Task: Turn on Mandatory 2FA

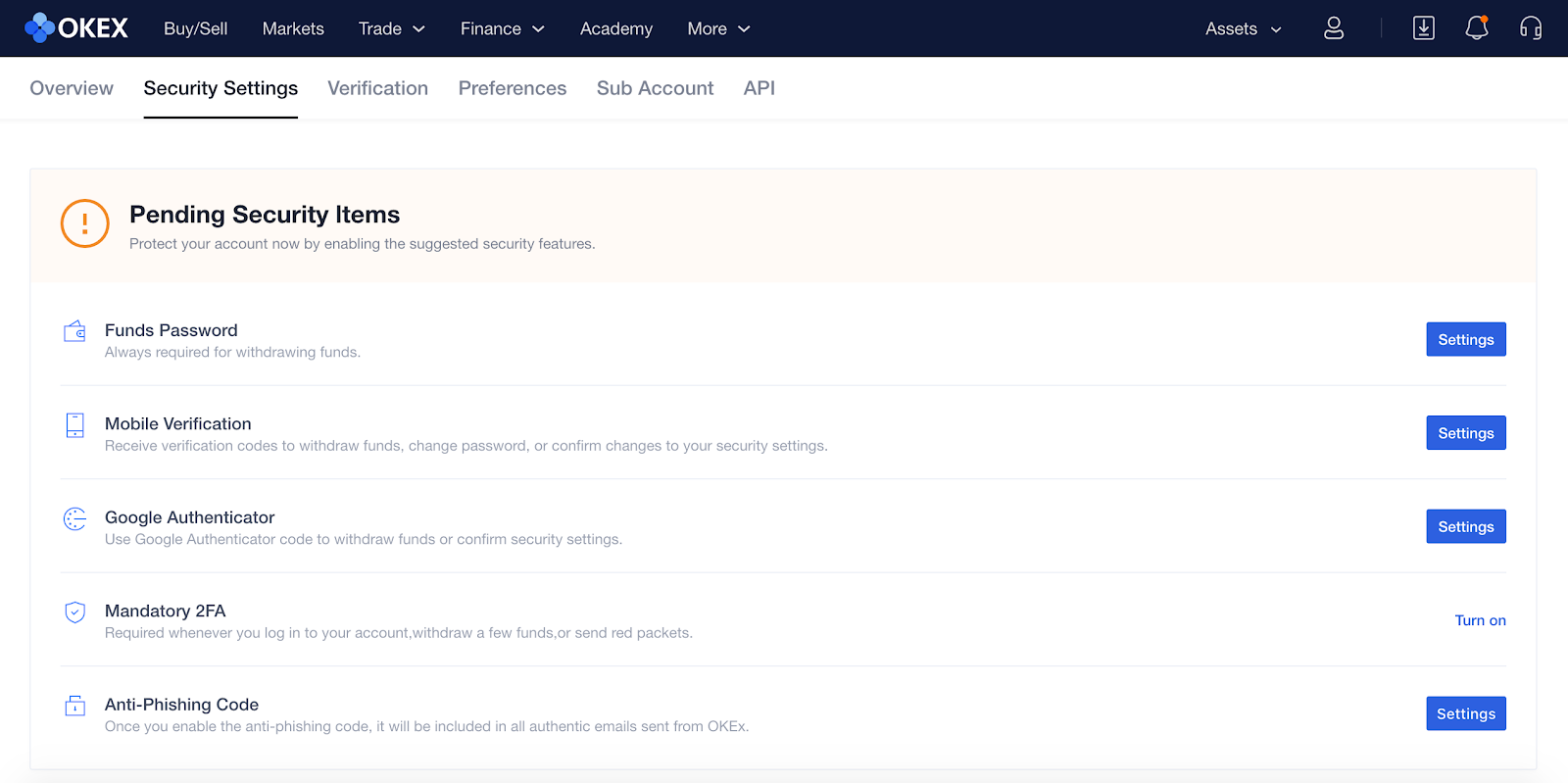Action: (x=1480, y=620)
